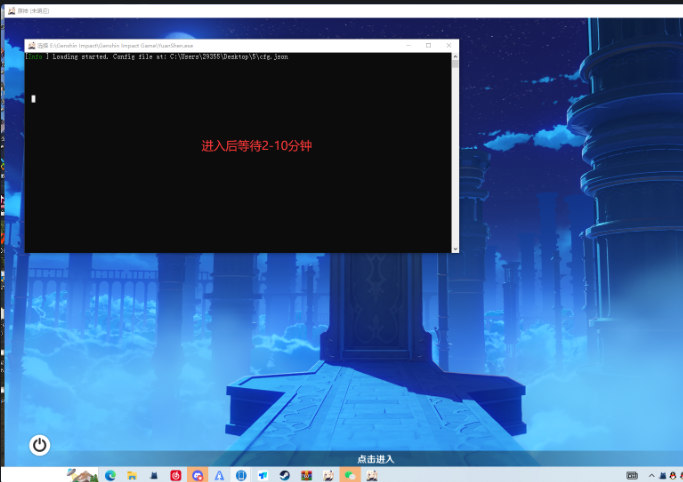Expand the system tray hidden icons chevron

pyautogui.click(x=651, y=475)
